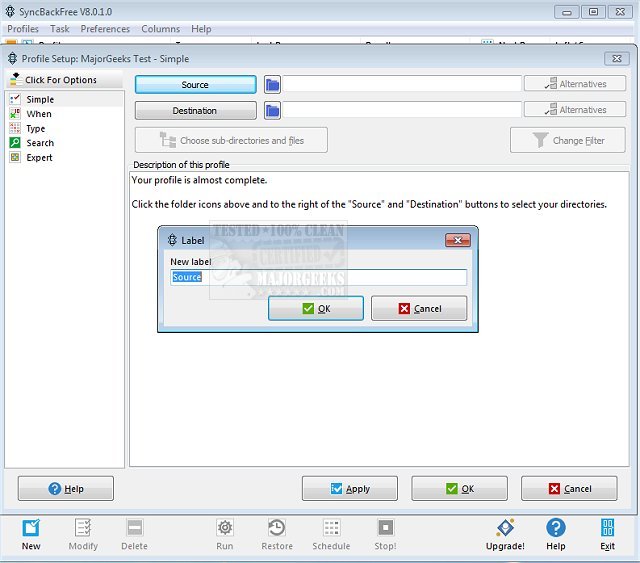Click the New profile toolbar icon
The width and height of the screenshot is (640, 563).
31,528
